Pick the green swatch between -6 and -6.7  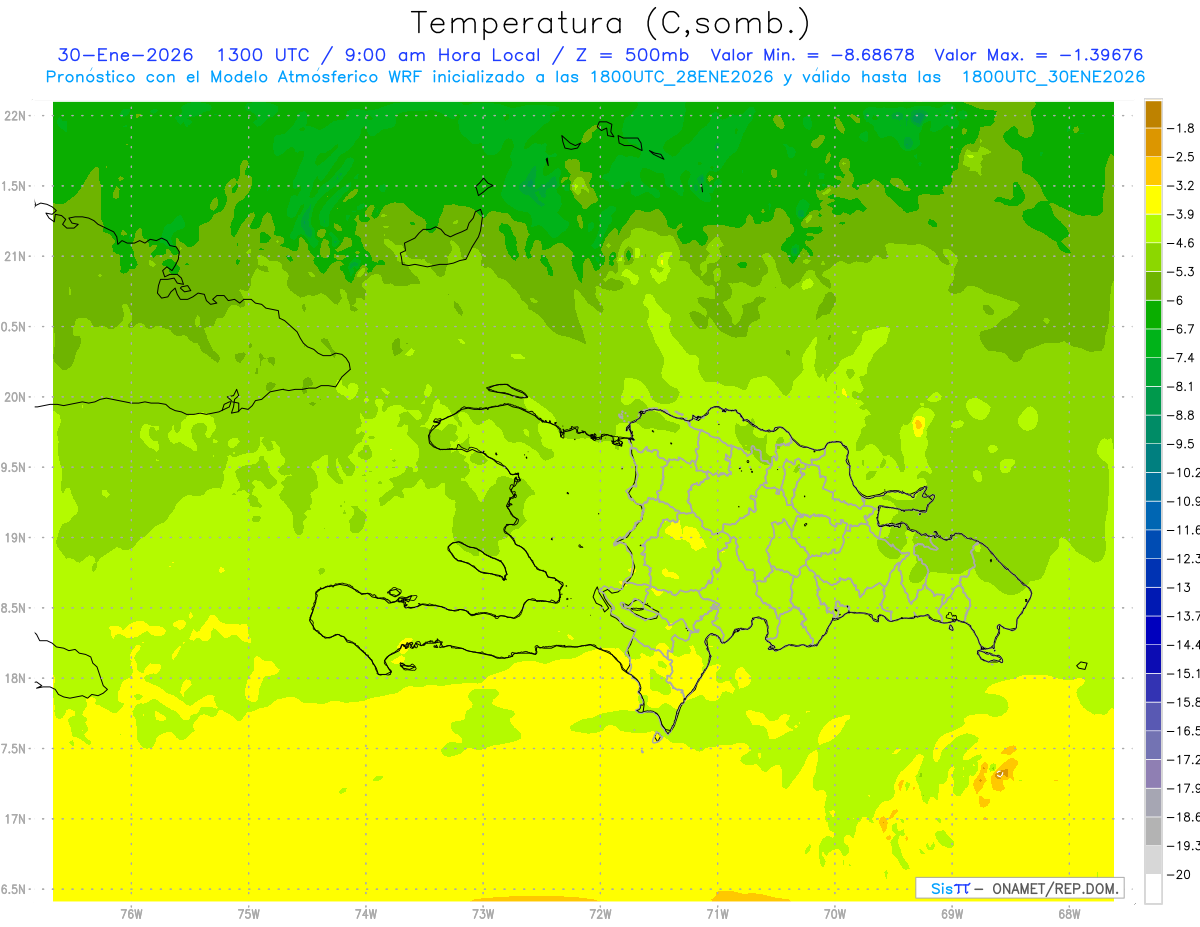click(x=1153, y=315)
